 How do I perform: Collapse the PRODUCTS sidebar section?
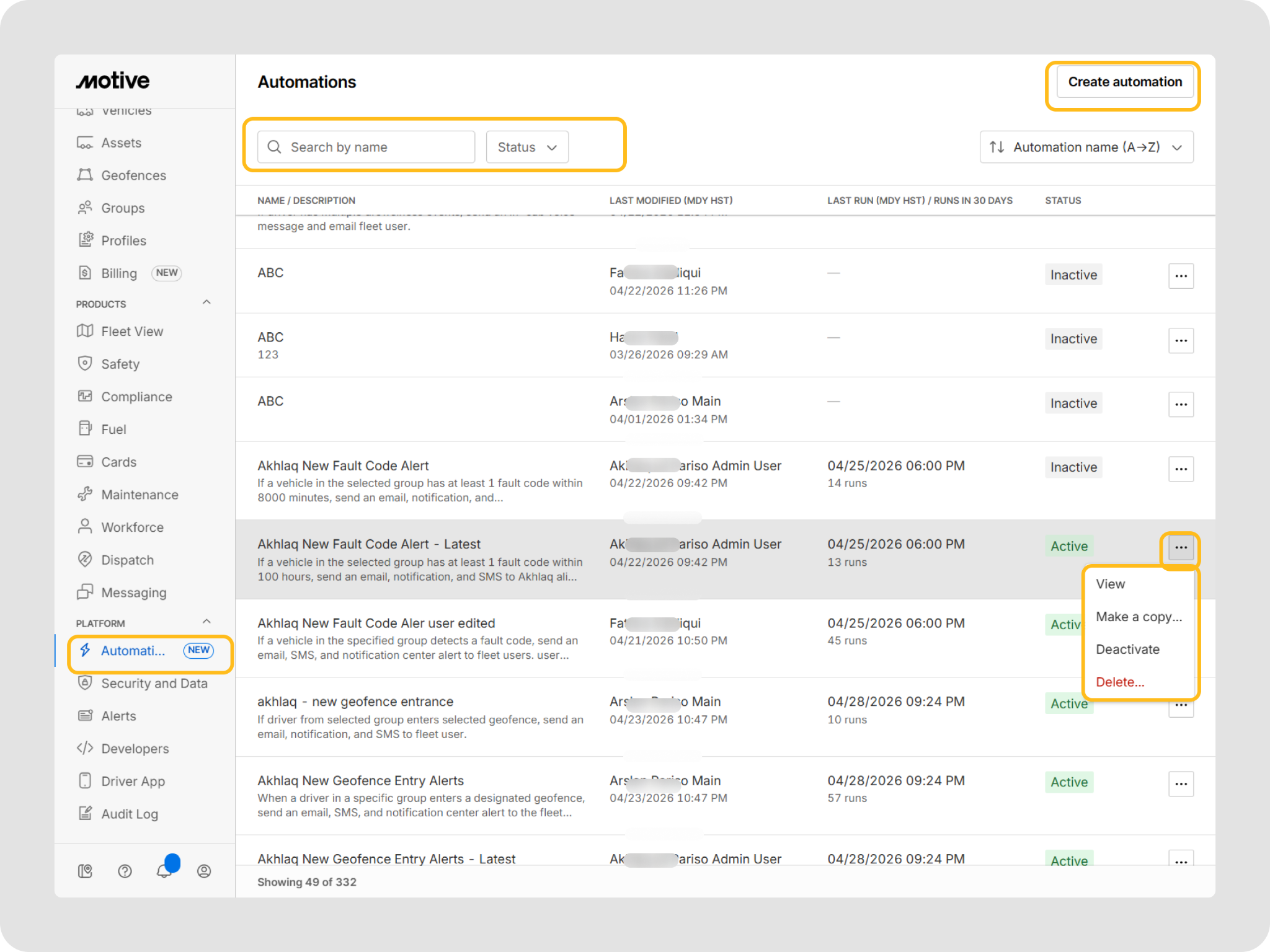[206, 302]
